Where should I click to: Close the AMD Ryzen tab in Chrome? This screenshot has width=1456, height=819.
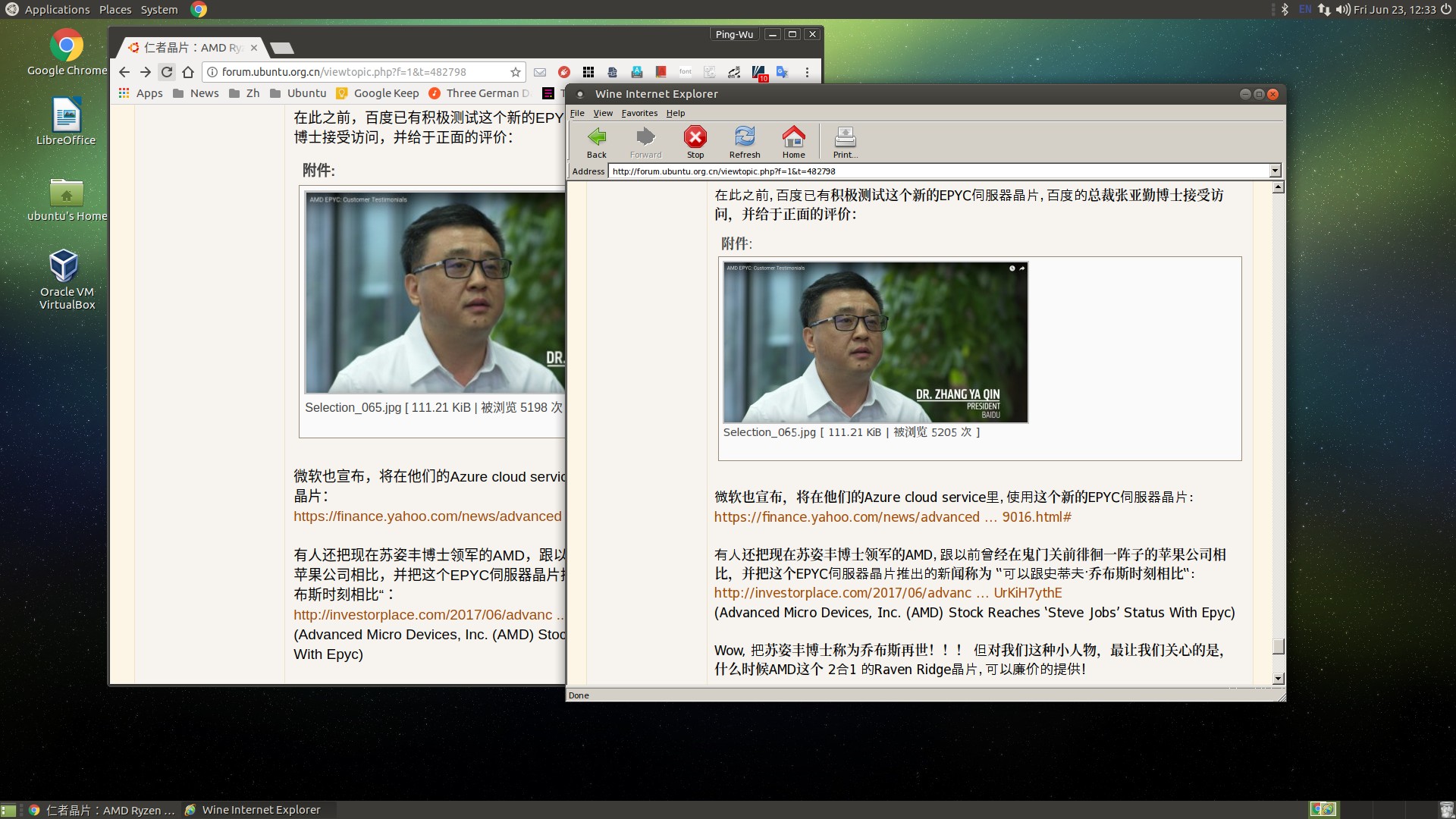254,48
